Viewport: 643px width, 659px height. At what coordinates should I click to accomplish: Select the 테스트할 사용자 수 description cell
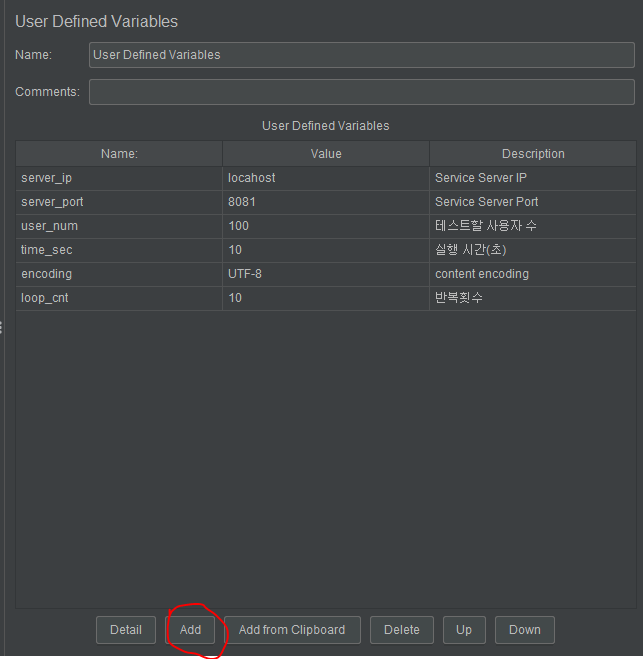tap(533, 226)
